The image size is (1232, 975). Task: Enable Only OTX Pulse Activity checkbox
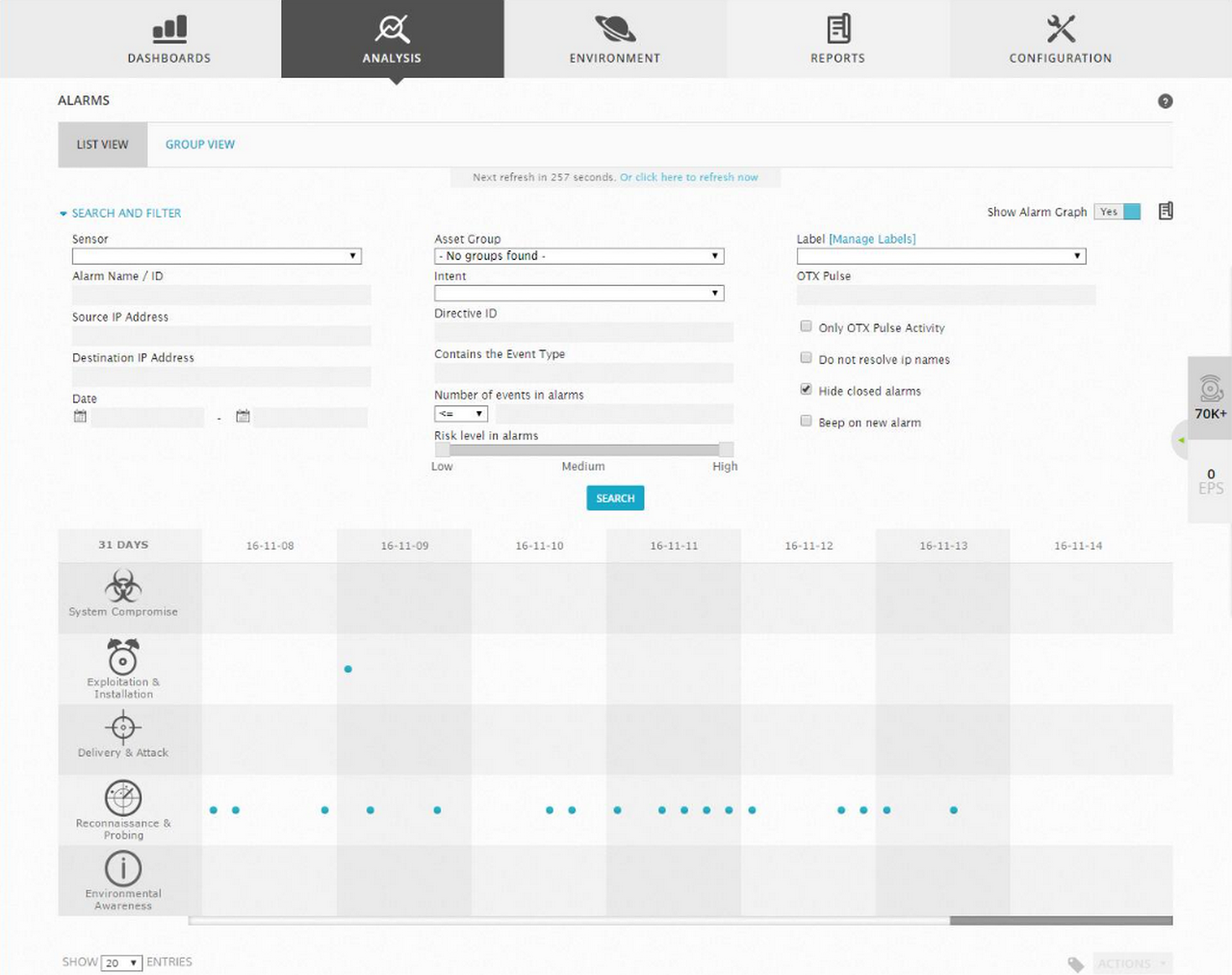click(x=806, y=326)
